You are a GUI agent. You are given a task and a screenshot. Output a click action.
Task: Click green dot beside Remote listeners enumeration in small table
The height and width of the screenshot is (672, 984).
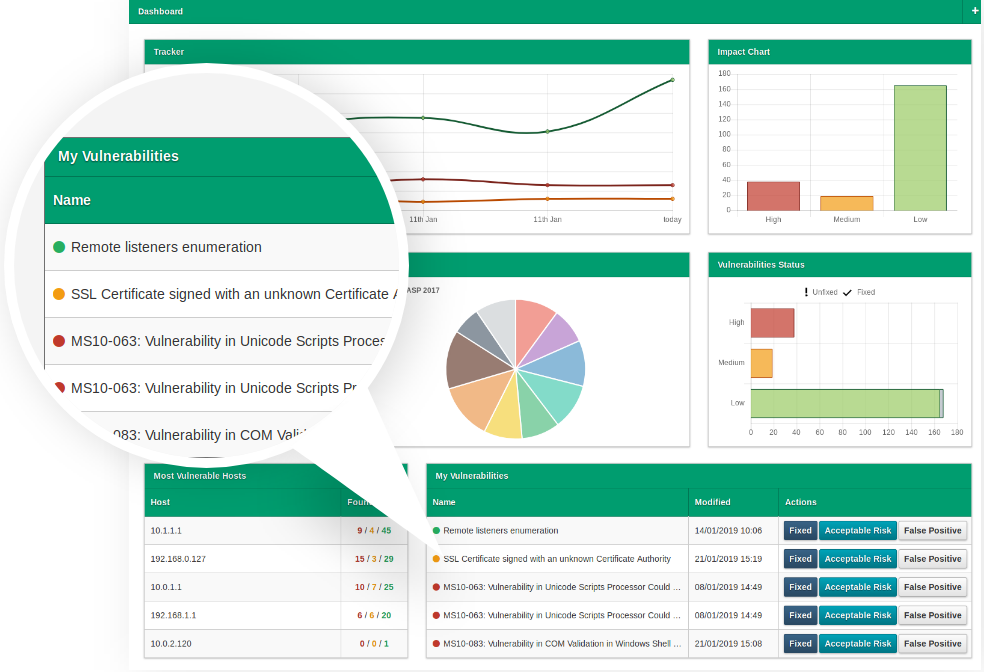click(x=436, y=531)
